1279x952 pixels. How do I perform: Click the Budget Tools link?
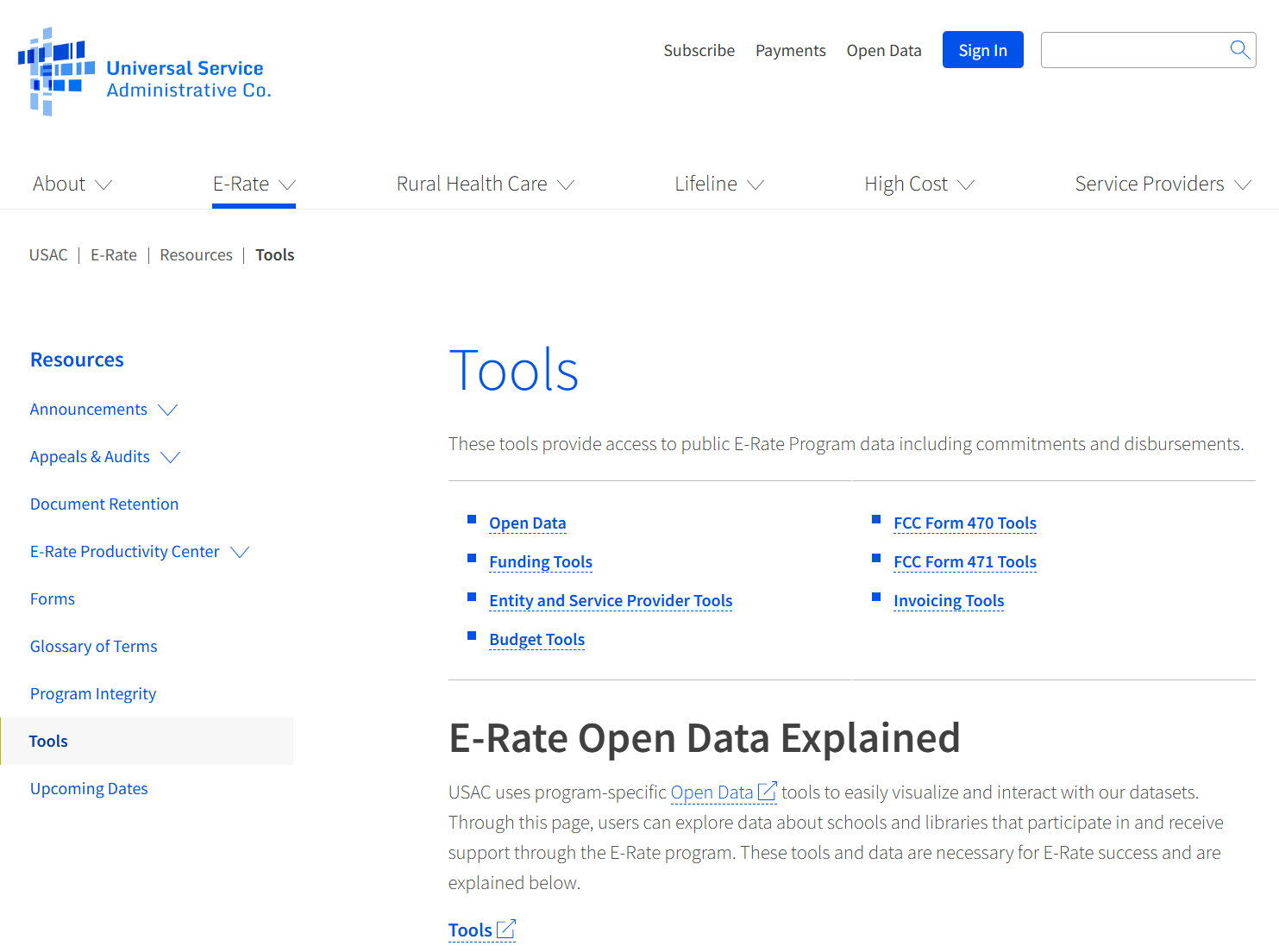[536, 640]
